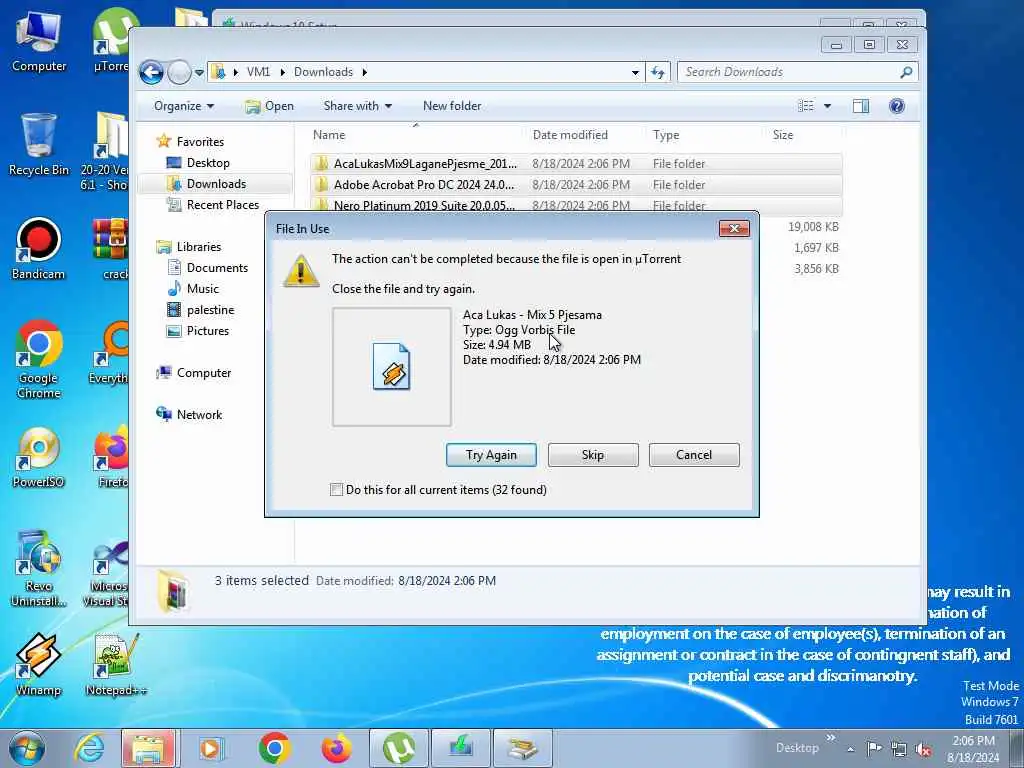This screenshot has width=1024, height=768.
Task: Toggle the preview pane icon
Action: tap(861, 106)
